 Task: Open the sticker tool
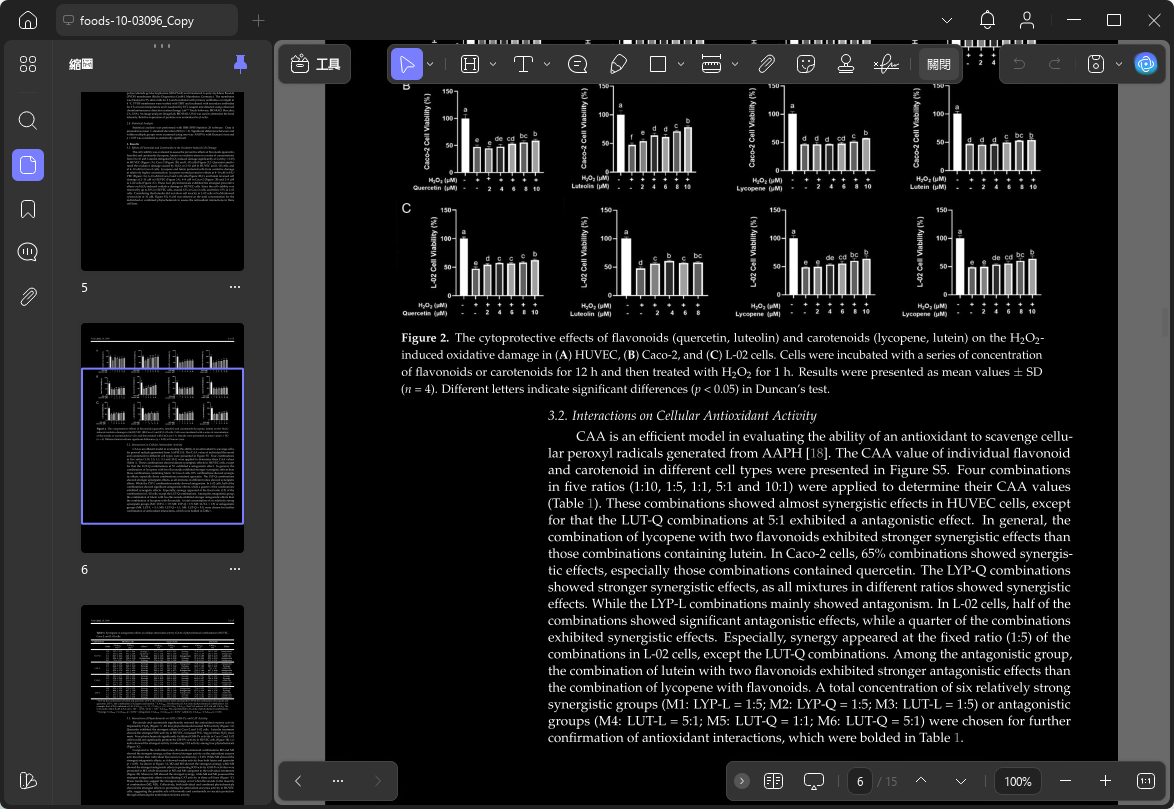pos(806,64)
